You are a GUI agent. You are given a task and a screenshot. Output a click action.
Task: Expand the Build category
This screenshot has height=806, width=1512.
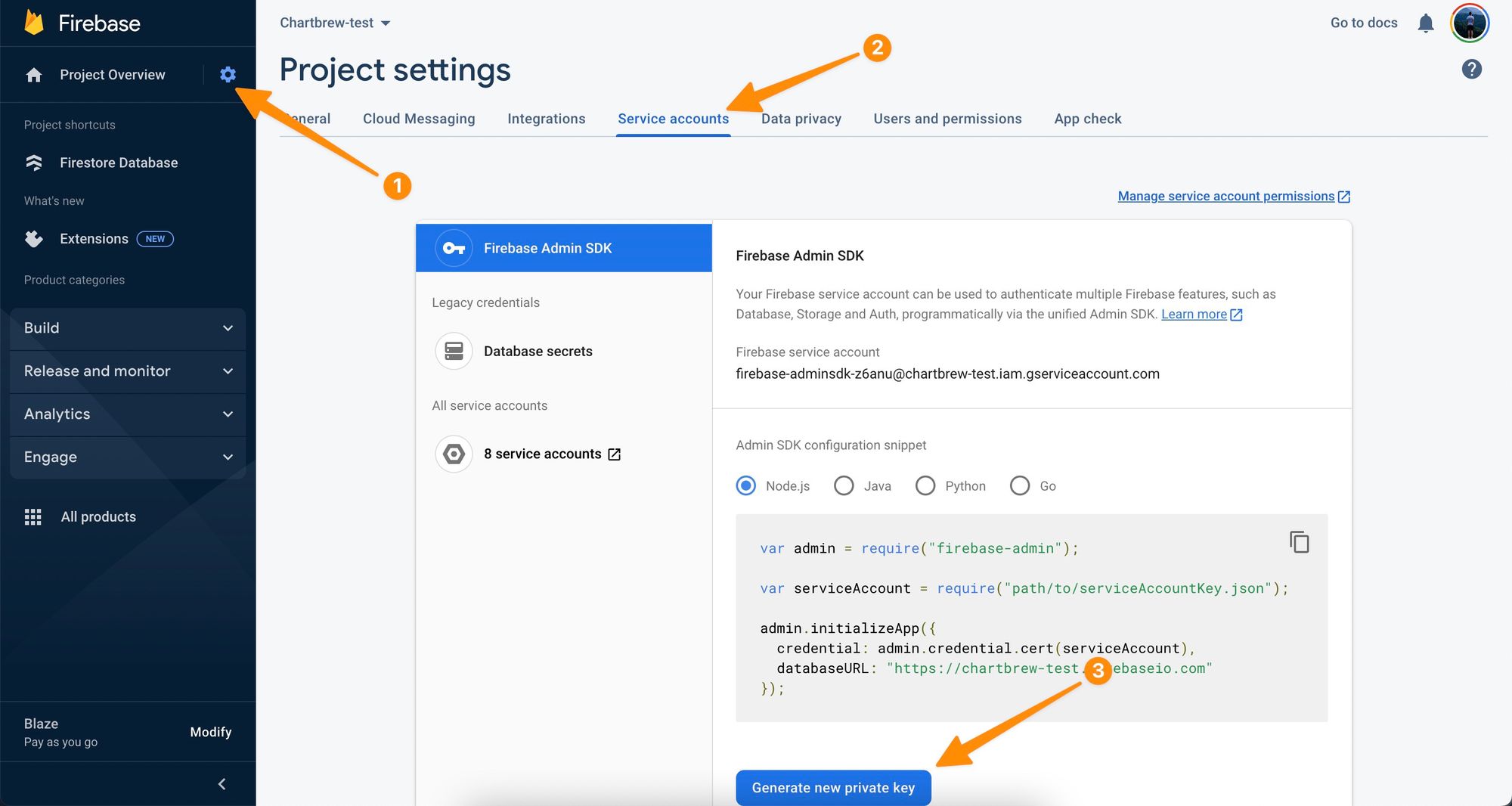point(128,328)
